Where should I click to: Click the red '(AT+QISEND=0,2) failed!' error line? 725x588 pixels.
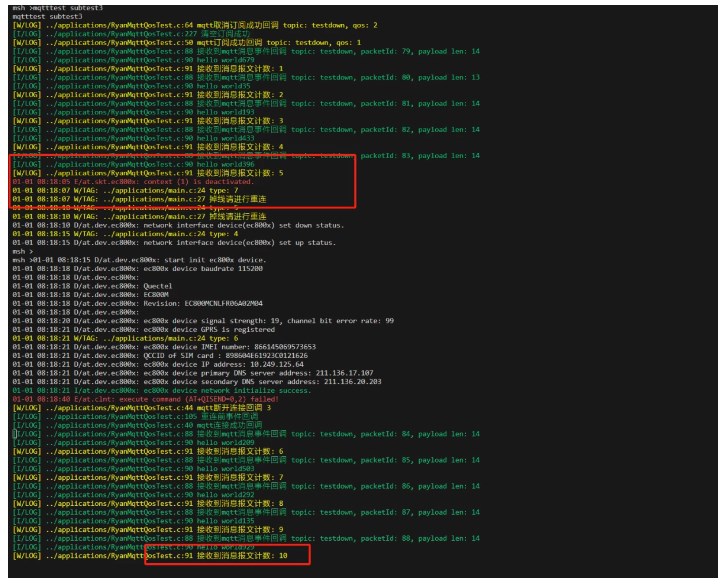pos(146,399)
